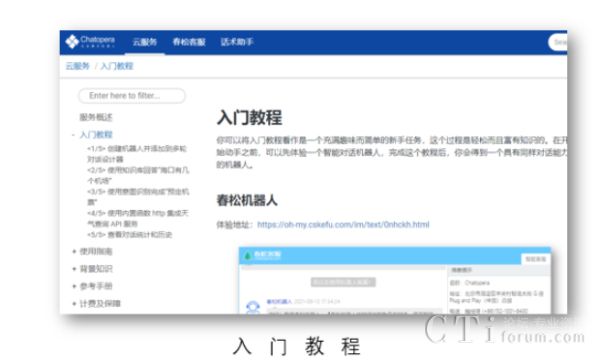Click the 入门教程 page heading
This screenshot has height=360, width=600.
coord(249,117)
